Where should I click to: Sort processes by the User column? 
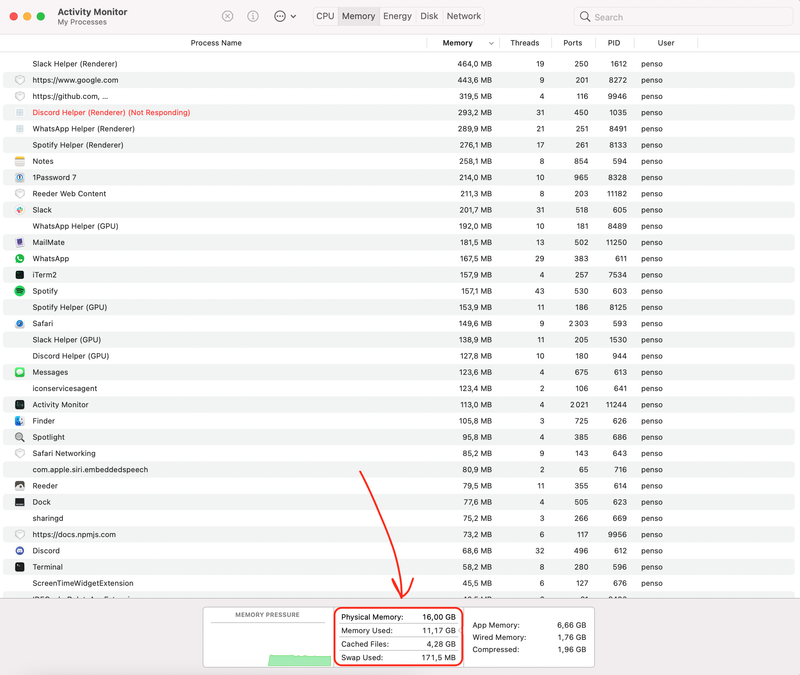pyautogui.click(x=666, y=43)
